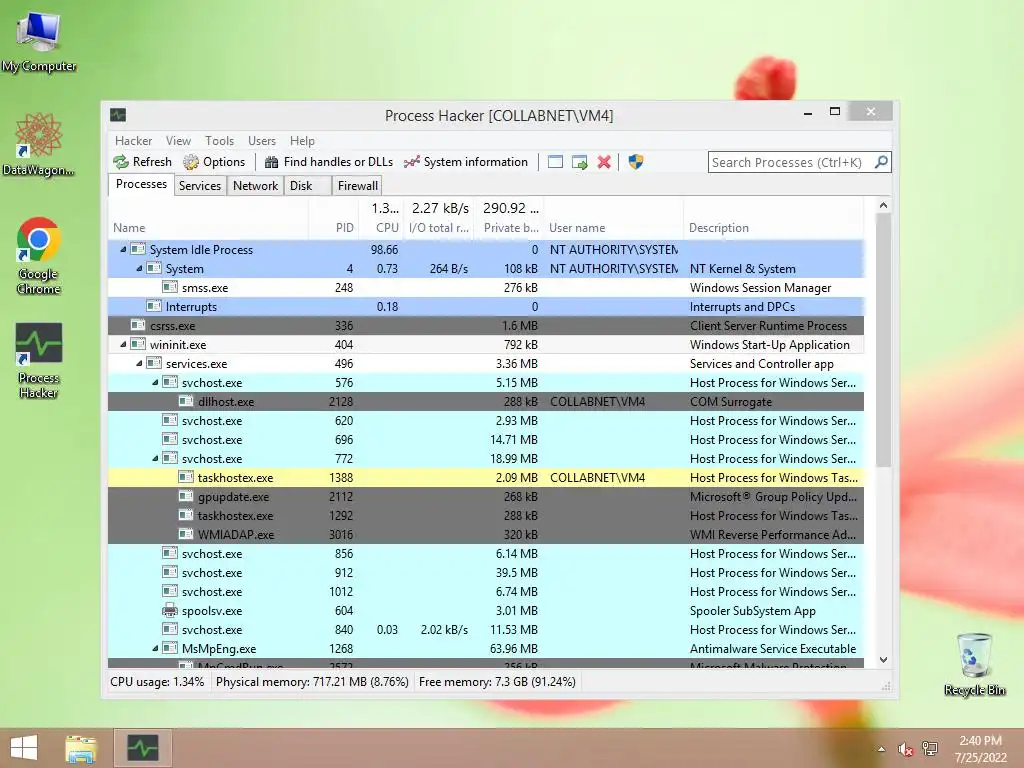This screenshot has height=768, width=1024.
Task: Sort by the PID column header
Action: [333, 219]
